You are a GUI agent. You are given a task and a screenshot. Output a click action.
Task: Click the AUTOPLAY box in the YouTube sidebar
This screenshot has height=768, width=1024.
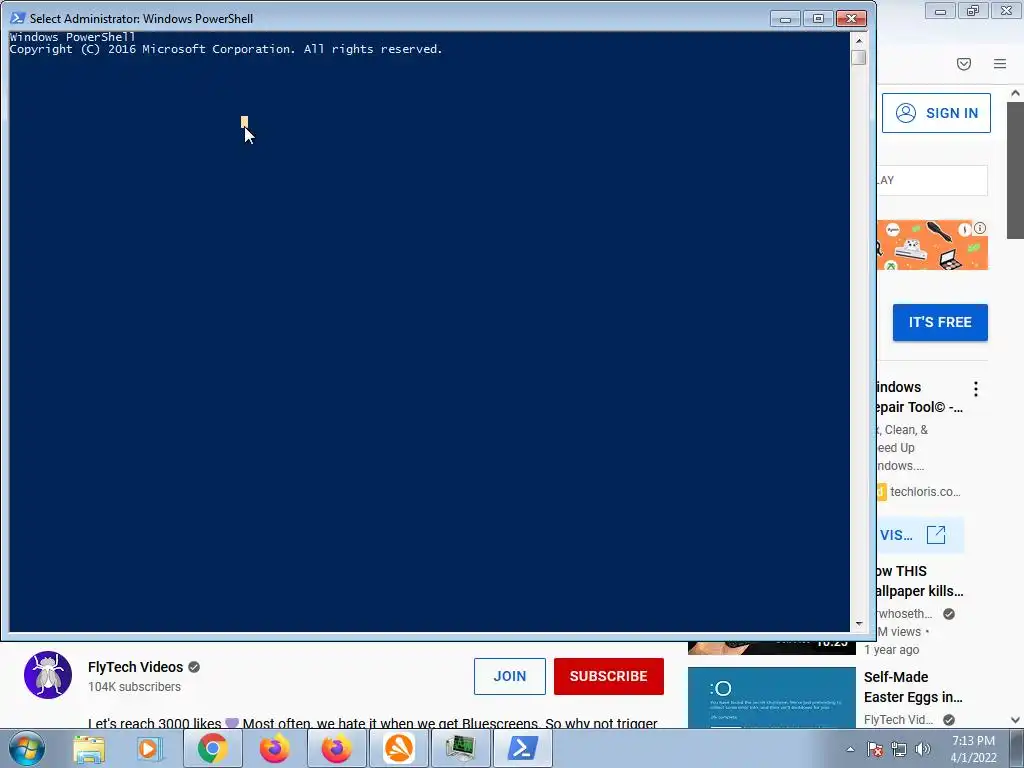point(932,180)
